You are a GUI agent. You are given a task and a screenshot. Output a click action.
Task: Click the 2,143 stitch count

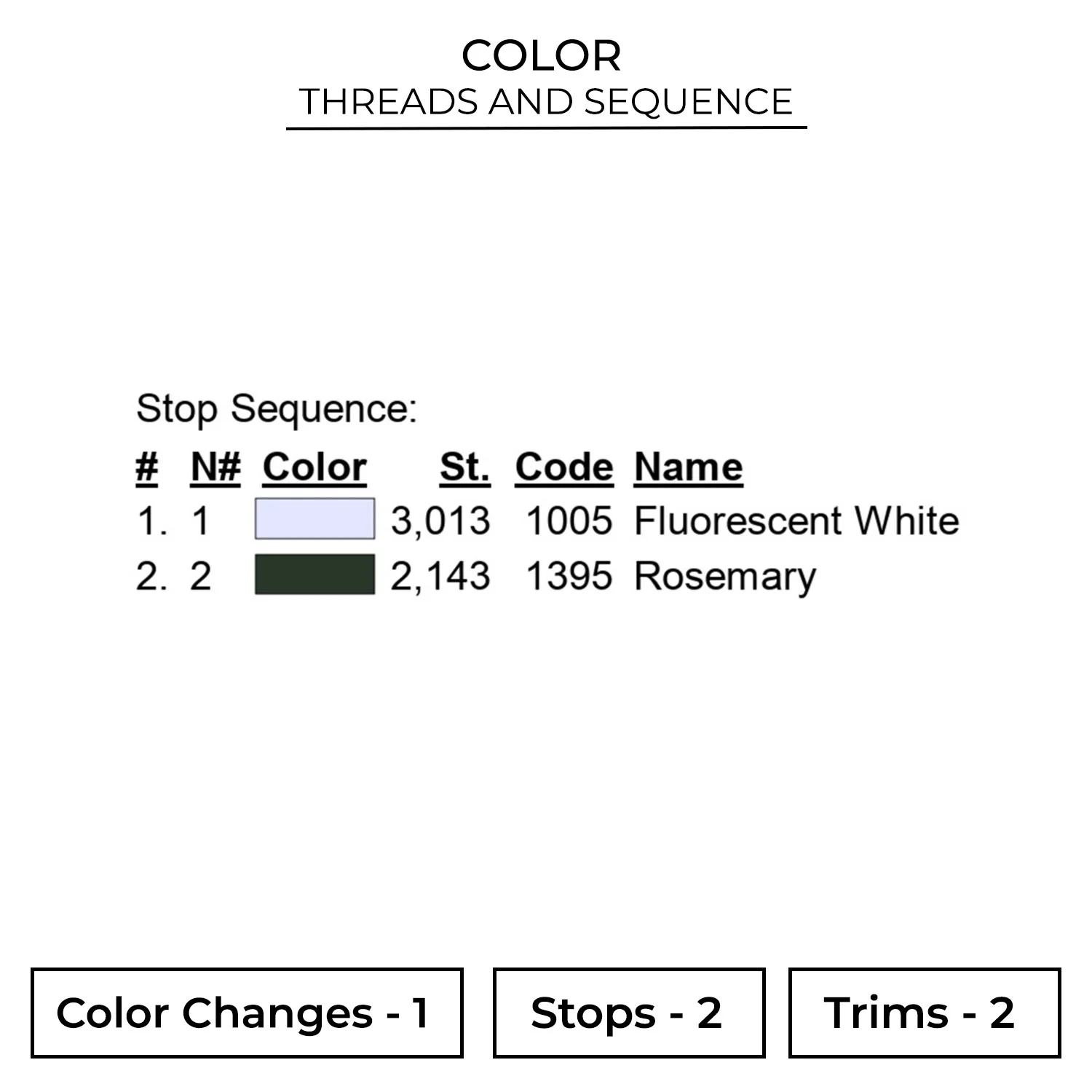point(440,576)
